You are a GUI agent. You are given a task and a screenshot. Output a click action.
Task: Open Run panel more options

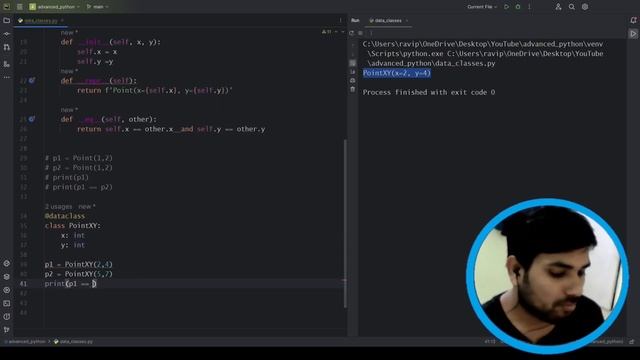click(371, 33)
